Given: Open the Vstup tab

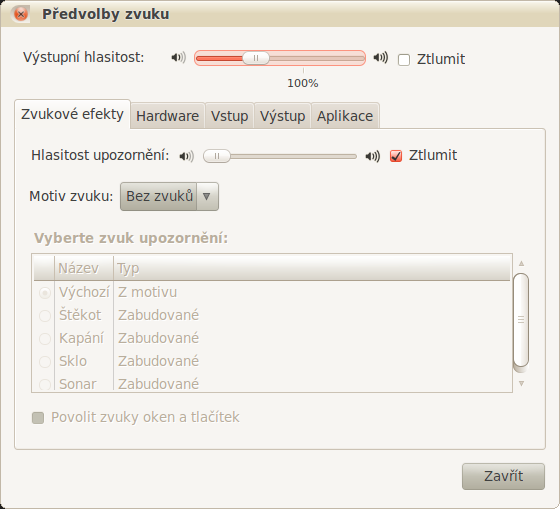Looking at the screenshot, I should click(x=229, y=116).
